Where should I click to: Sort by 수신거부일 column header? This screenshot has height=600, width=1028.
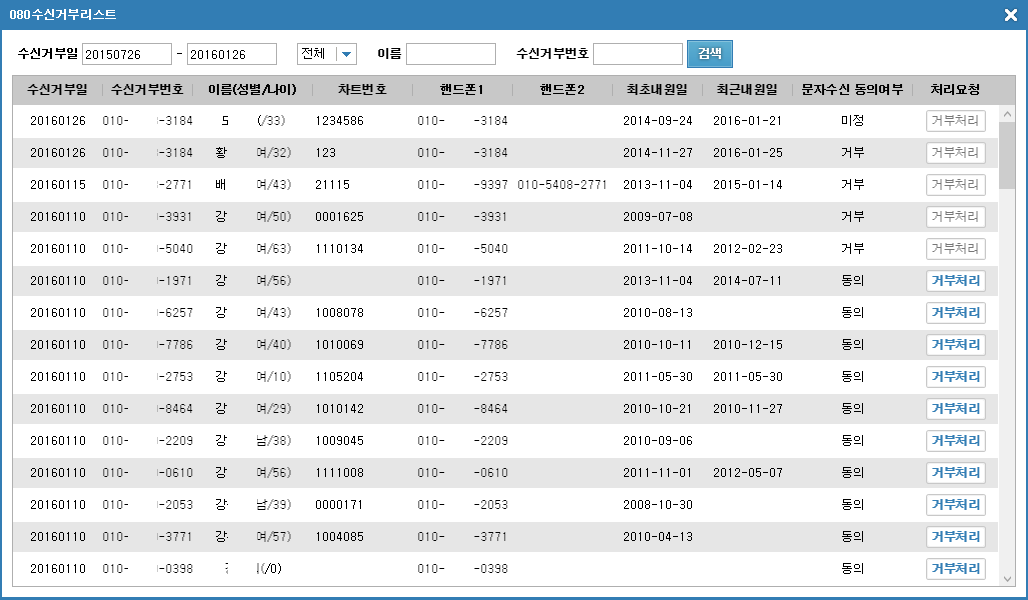click(57, 90)
